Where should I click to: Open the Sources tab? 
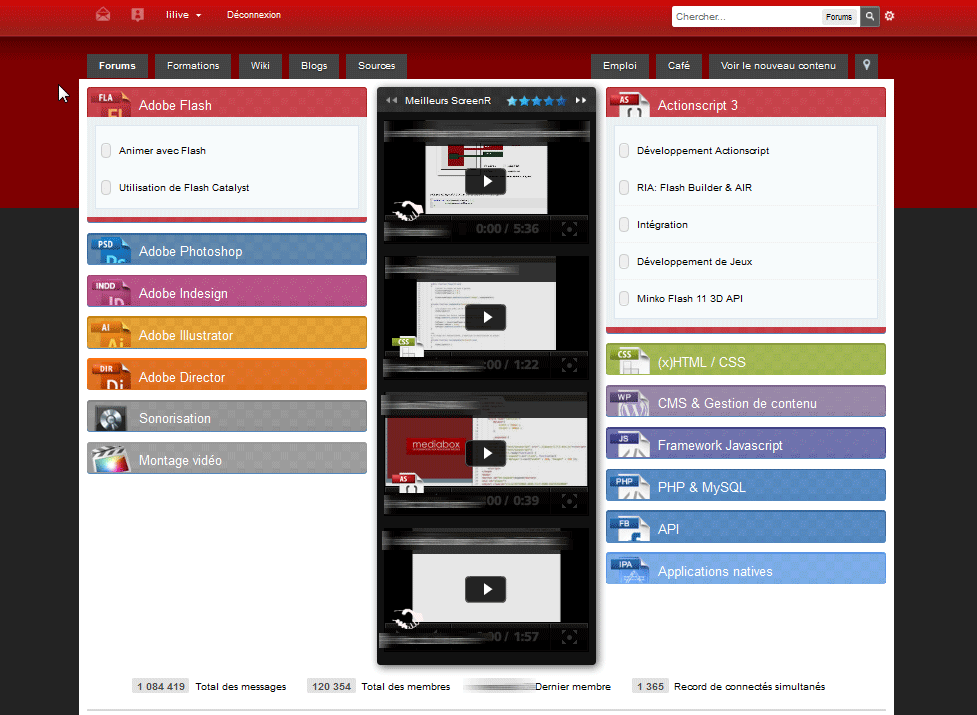click(x=377, y=66)
